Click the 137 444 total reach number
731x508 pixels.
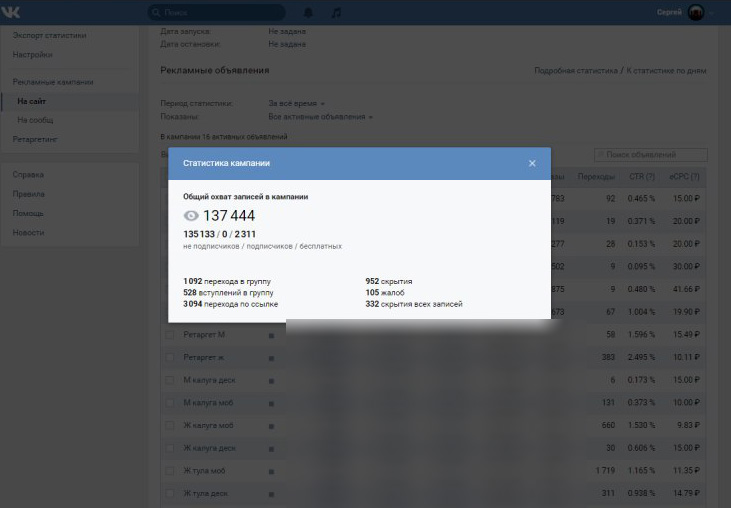pos(229,216)
